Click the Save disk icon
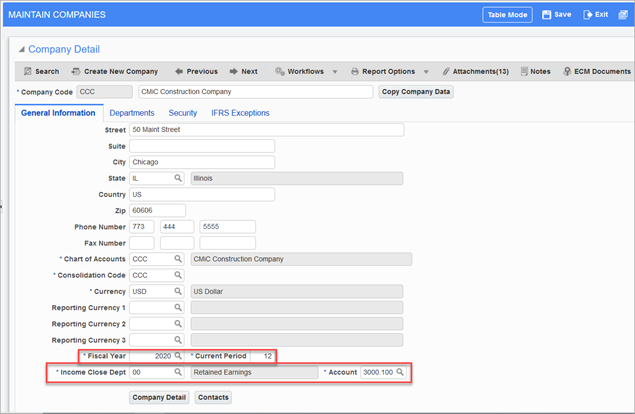The image size is (635, 414). [546, 15]
